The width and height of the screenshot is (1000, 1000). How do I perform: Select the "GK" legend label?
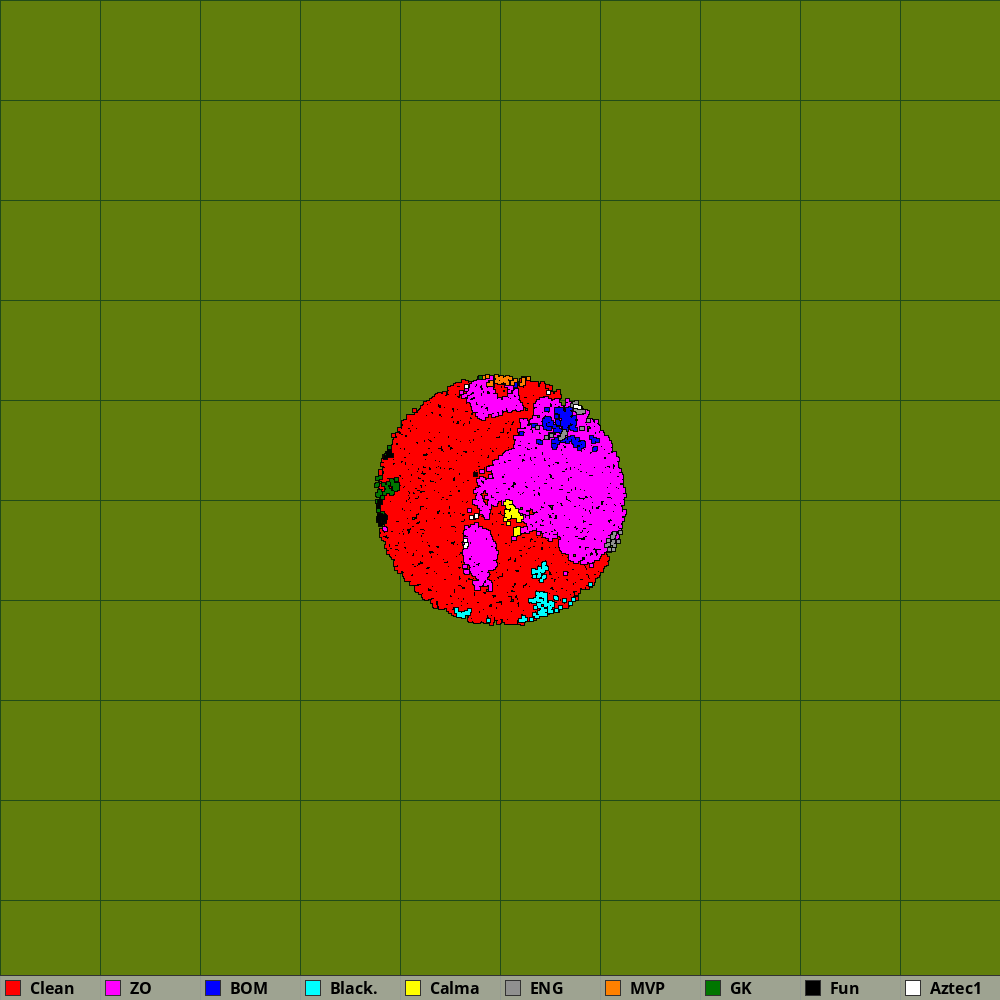click(740, 988)
